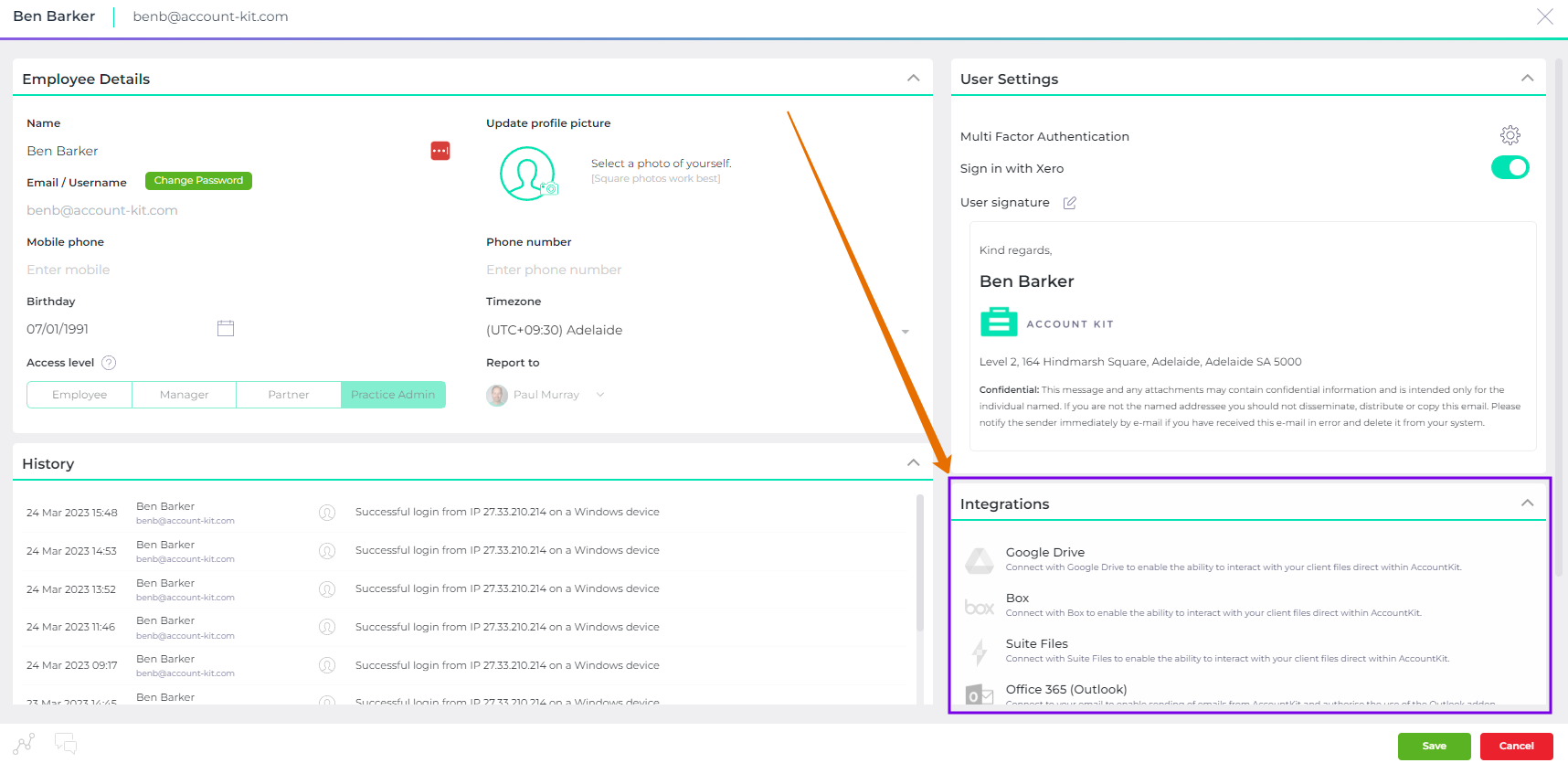Viewport: 1568px width, 763px height.
Task: Set access level to Employee
Action: [79, 395]
